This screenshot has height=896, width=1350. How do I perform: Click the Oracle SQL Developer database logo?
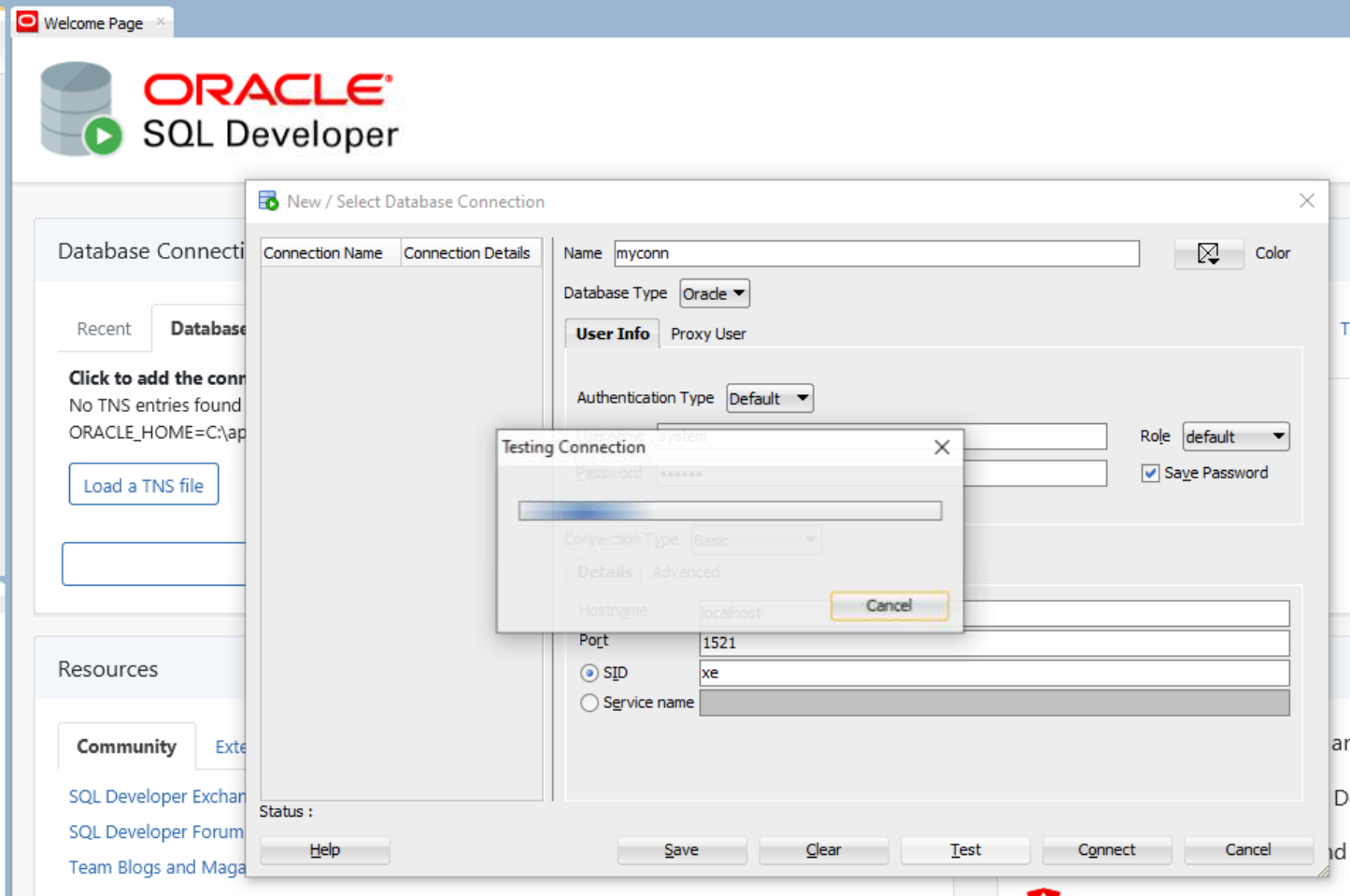coord(81,109)
